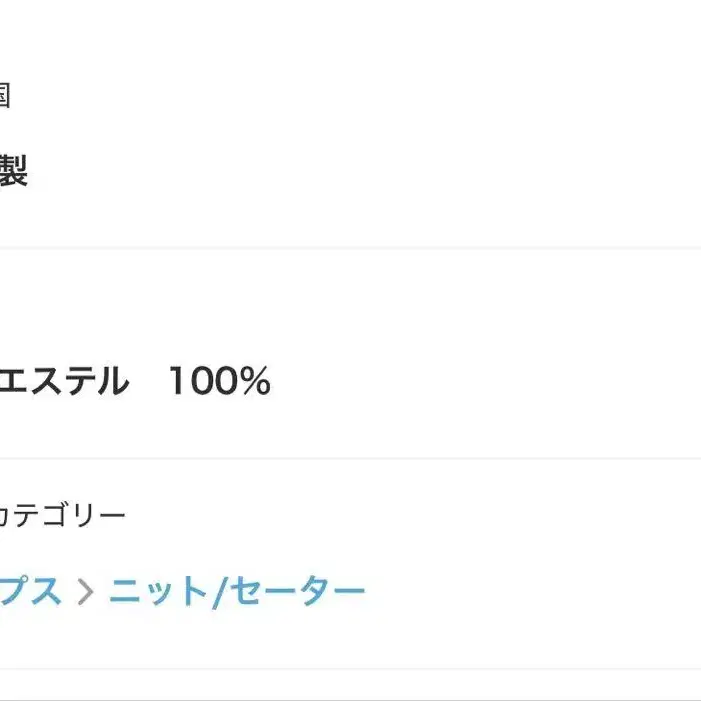Click the cut-off "国" label
This screenshot has width=701, height=701.
pyautogui.click(x=4, y=96)
